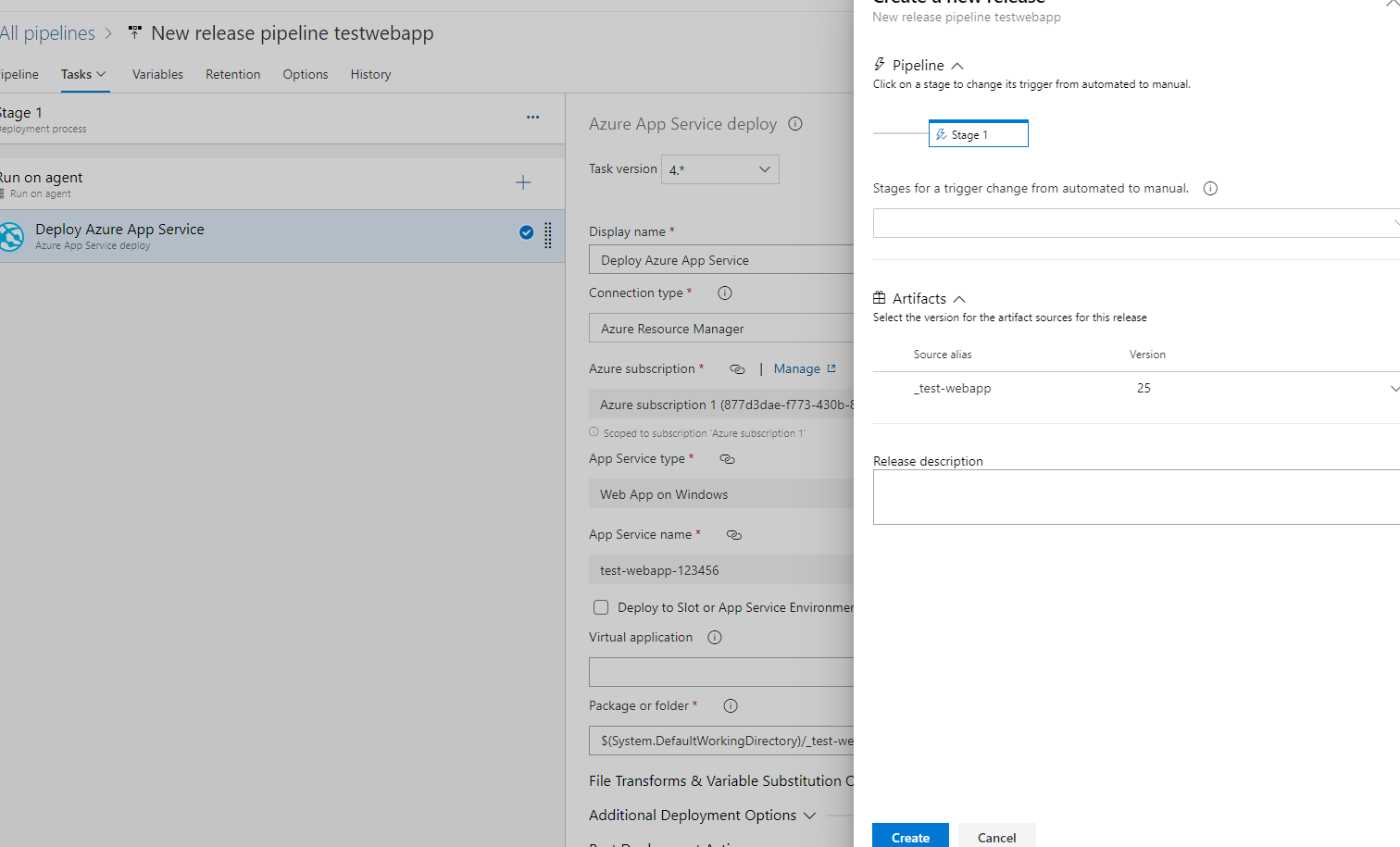
Task: Switch to the Variables tab
Action: click(157, 74)
